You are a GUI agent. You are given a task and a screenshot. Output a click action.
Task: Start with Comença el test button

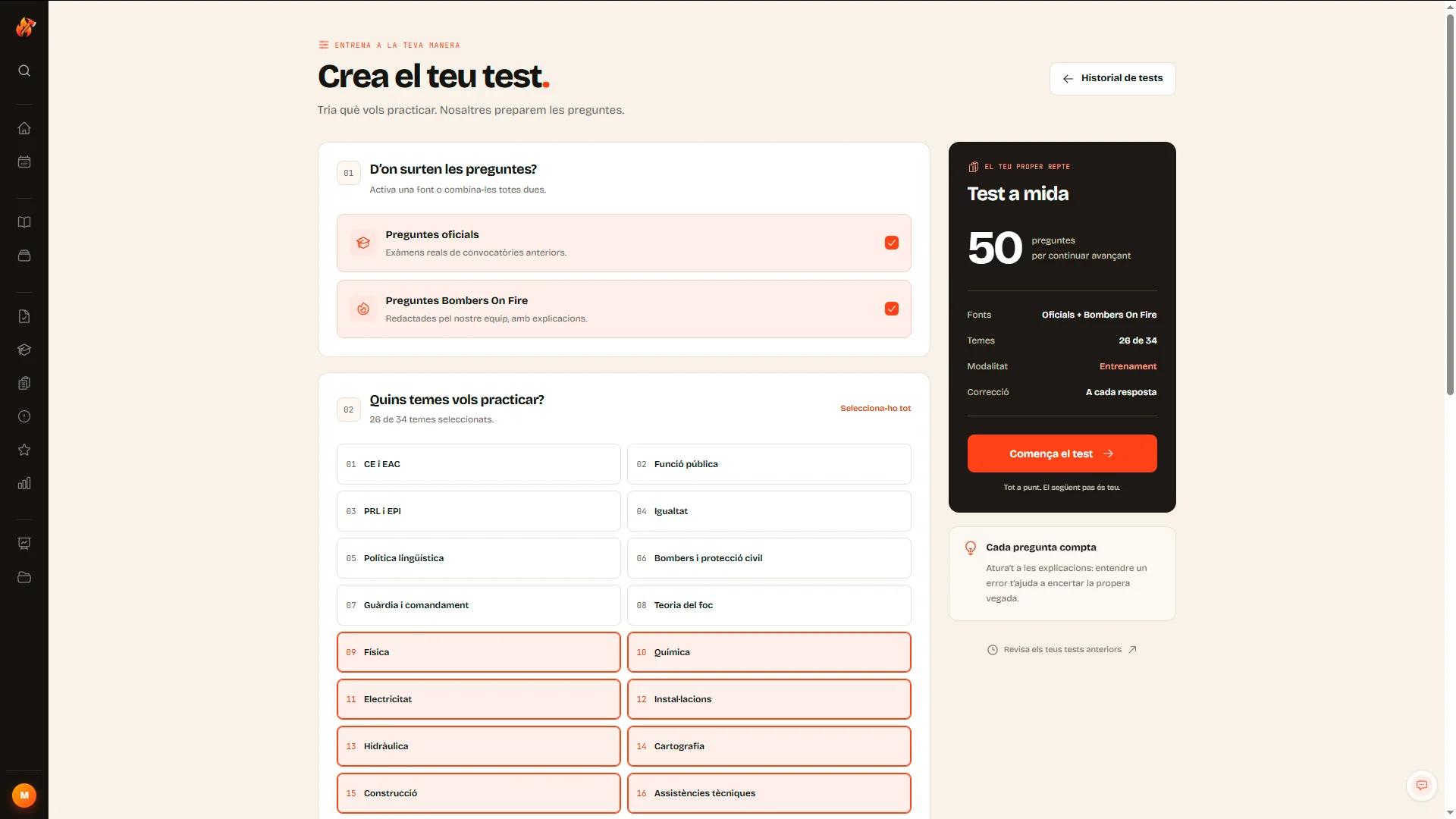1062,453
